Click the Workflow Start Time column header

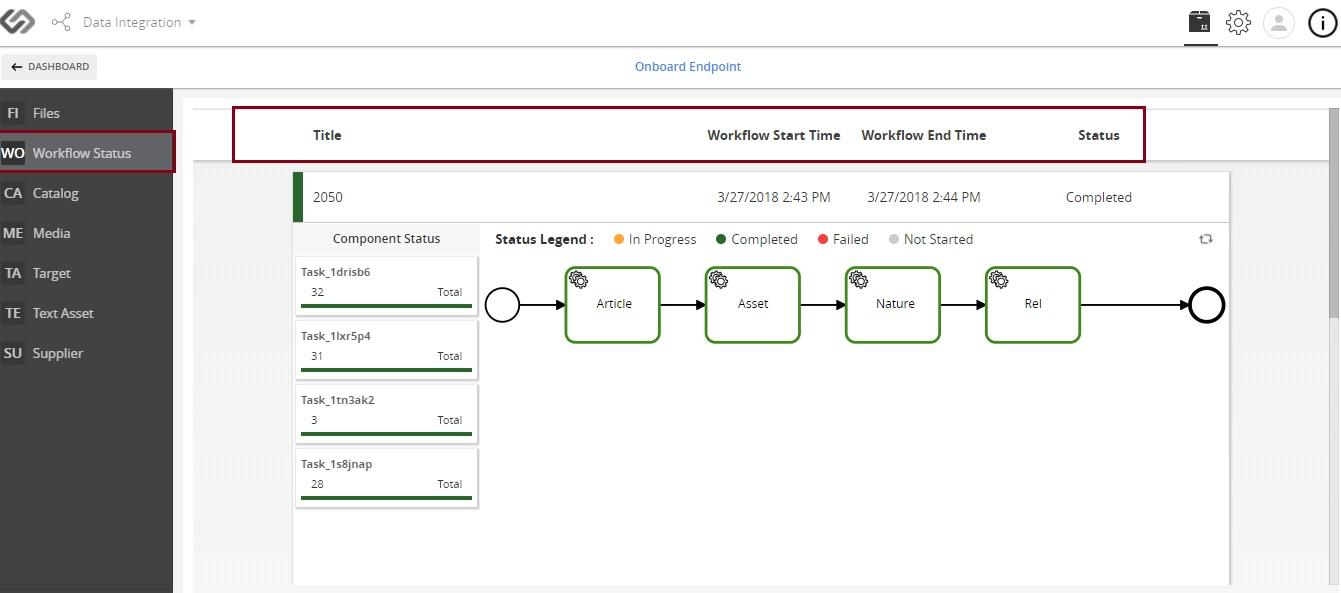click(x=774, y=135)
